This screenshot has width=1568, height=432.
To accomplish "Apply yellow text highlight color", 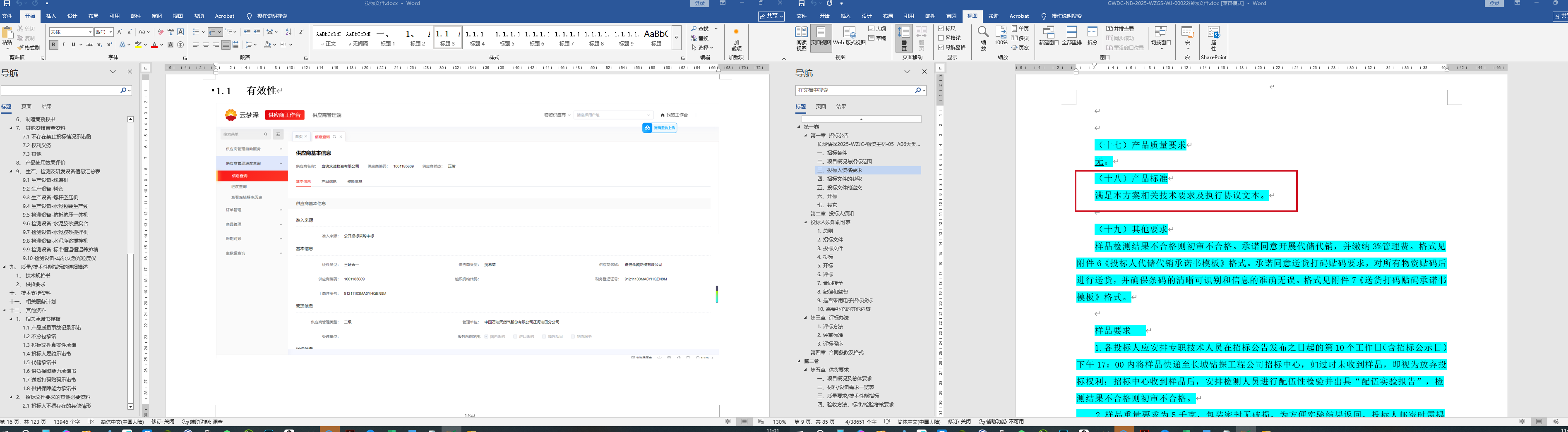I will [x=138, y=44].
